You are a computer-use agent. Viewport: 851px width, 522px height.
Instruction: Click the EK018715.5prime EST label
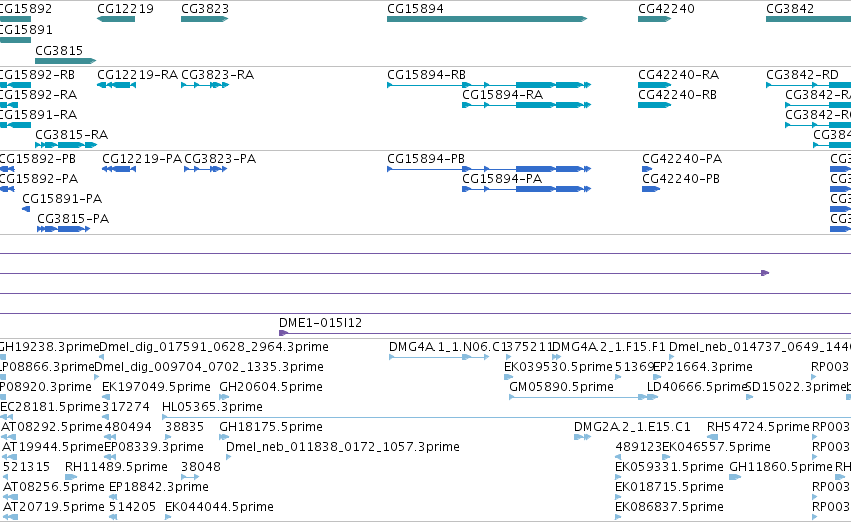[669, 487]
